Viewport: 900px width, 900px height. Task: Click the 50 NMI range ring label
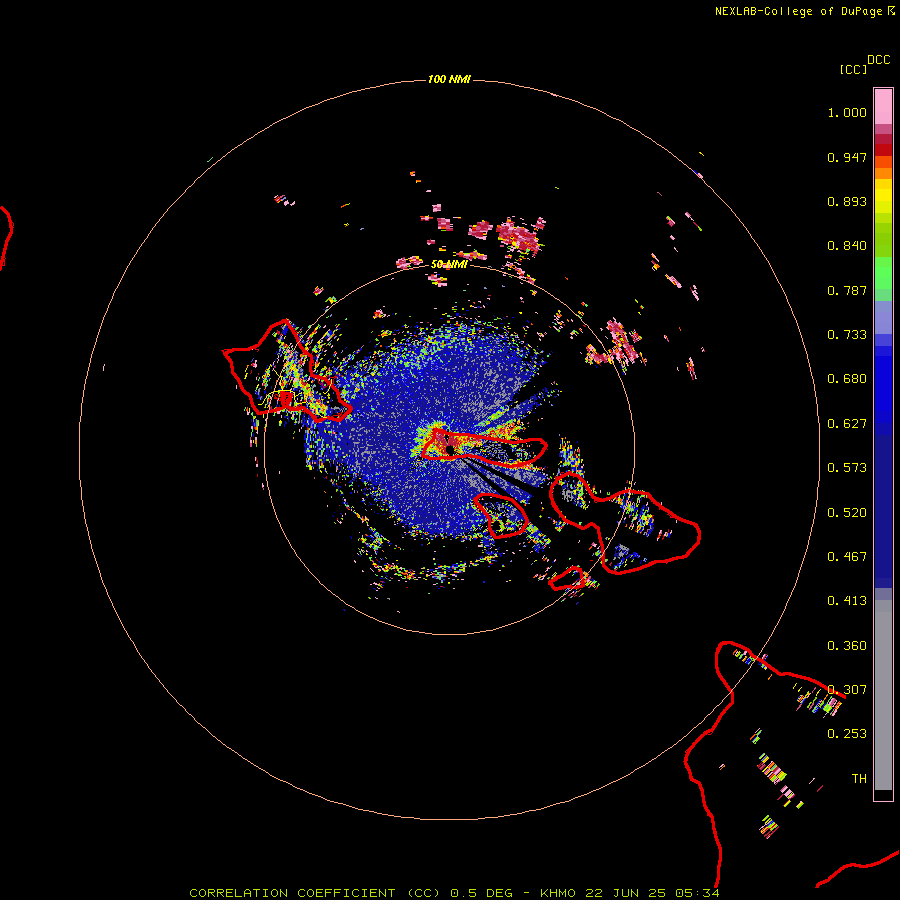pyautogui.click(x=449, y=264)
